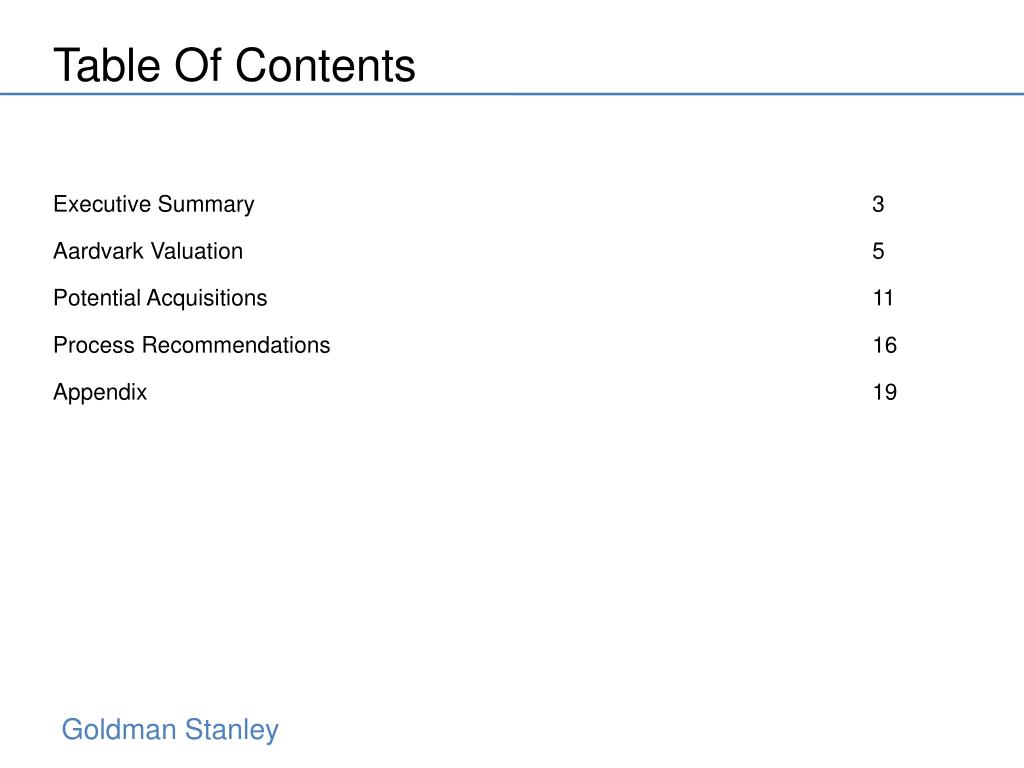Select the Executive Summary entry
The width and height of the screenshot is (1024, 768).
(153, 204)
